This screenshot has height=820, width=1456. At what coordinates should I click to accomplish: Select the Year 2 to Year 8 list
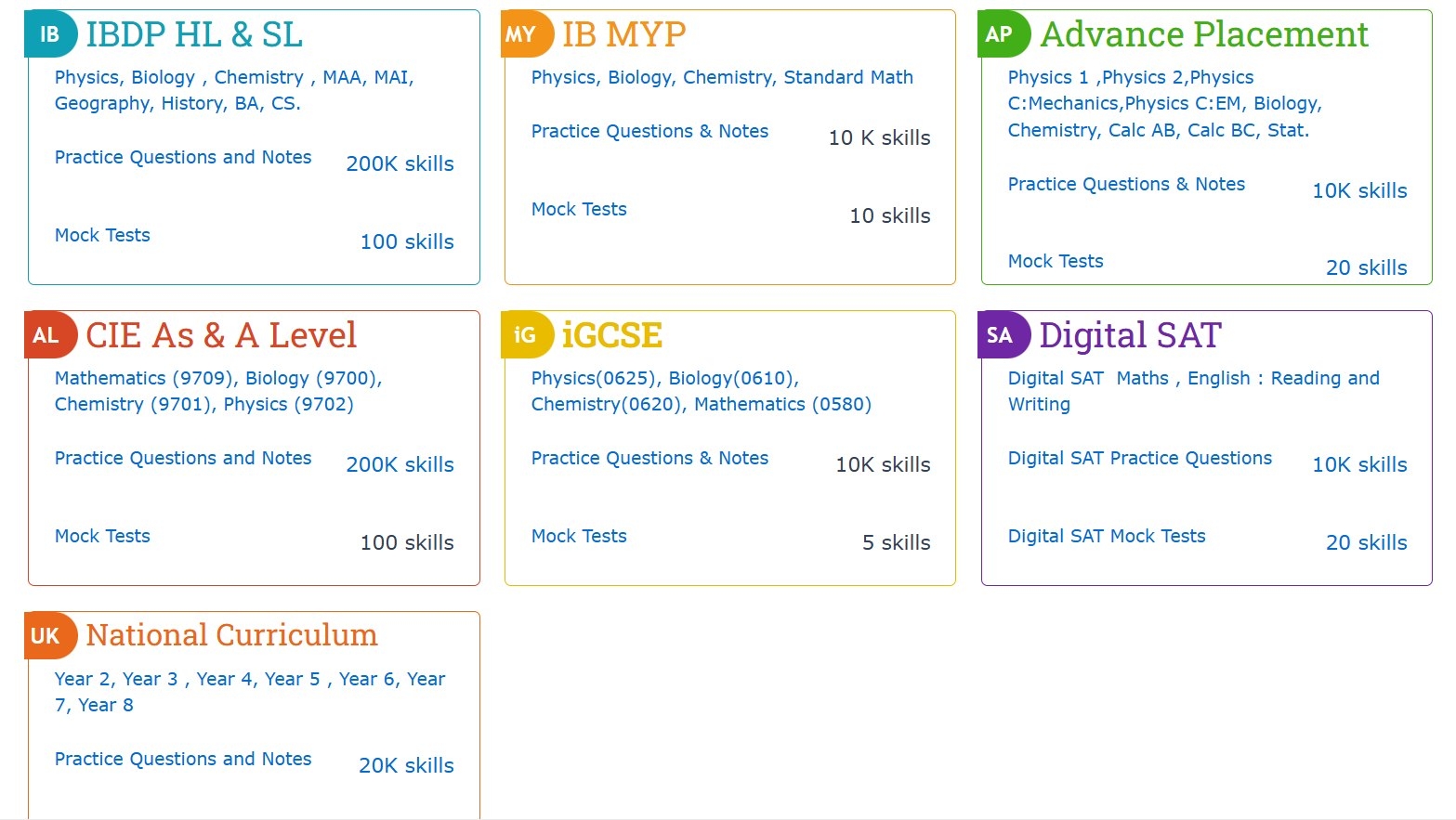point(250,692)
